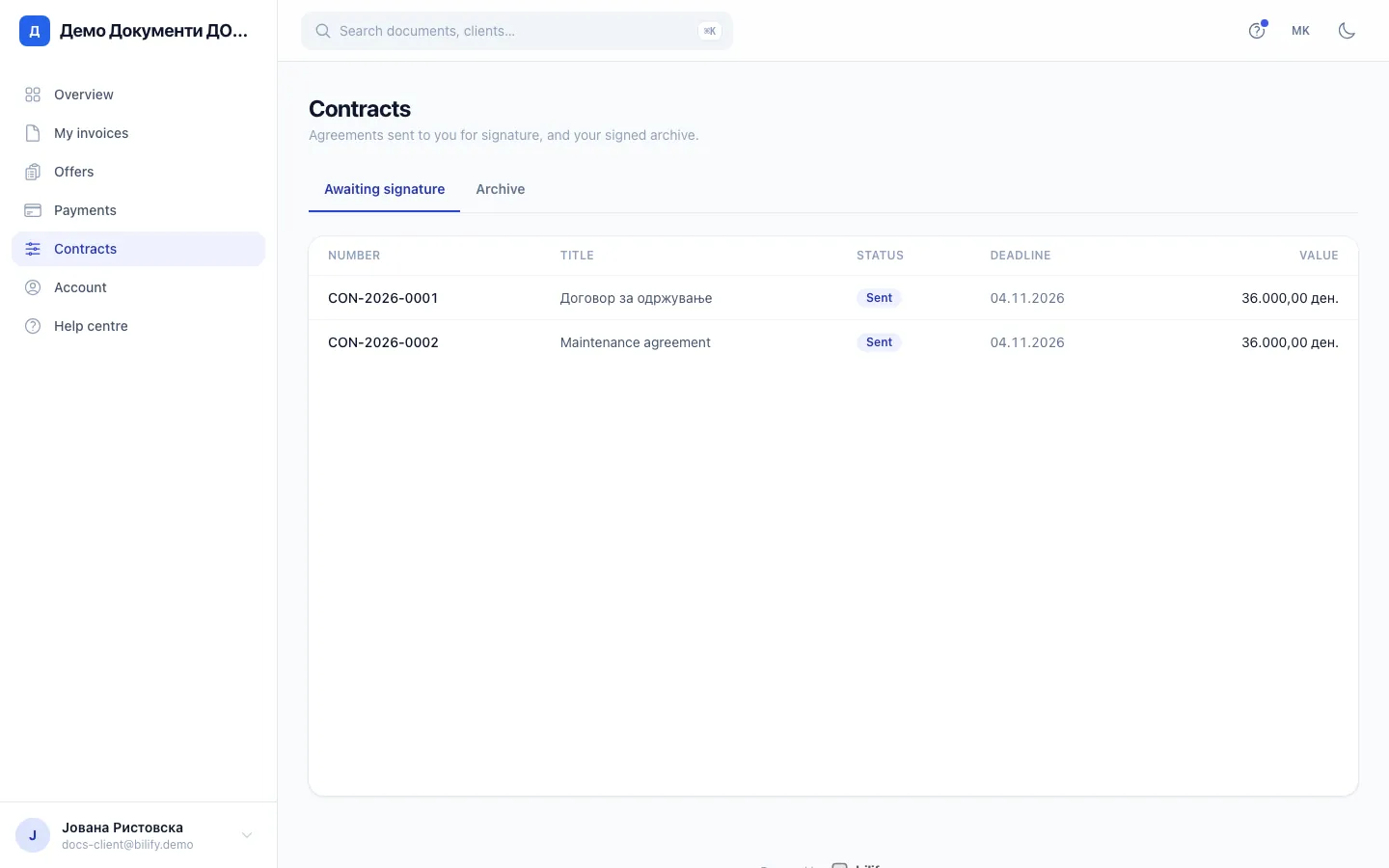This screenshot has height=868, width=1389.
Task: Expand the user account menu chevron
Action: tap(247, 835)
